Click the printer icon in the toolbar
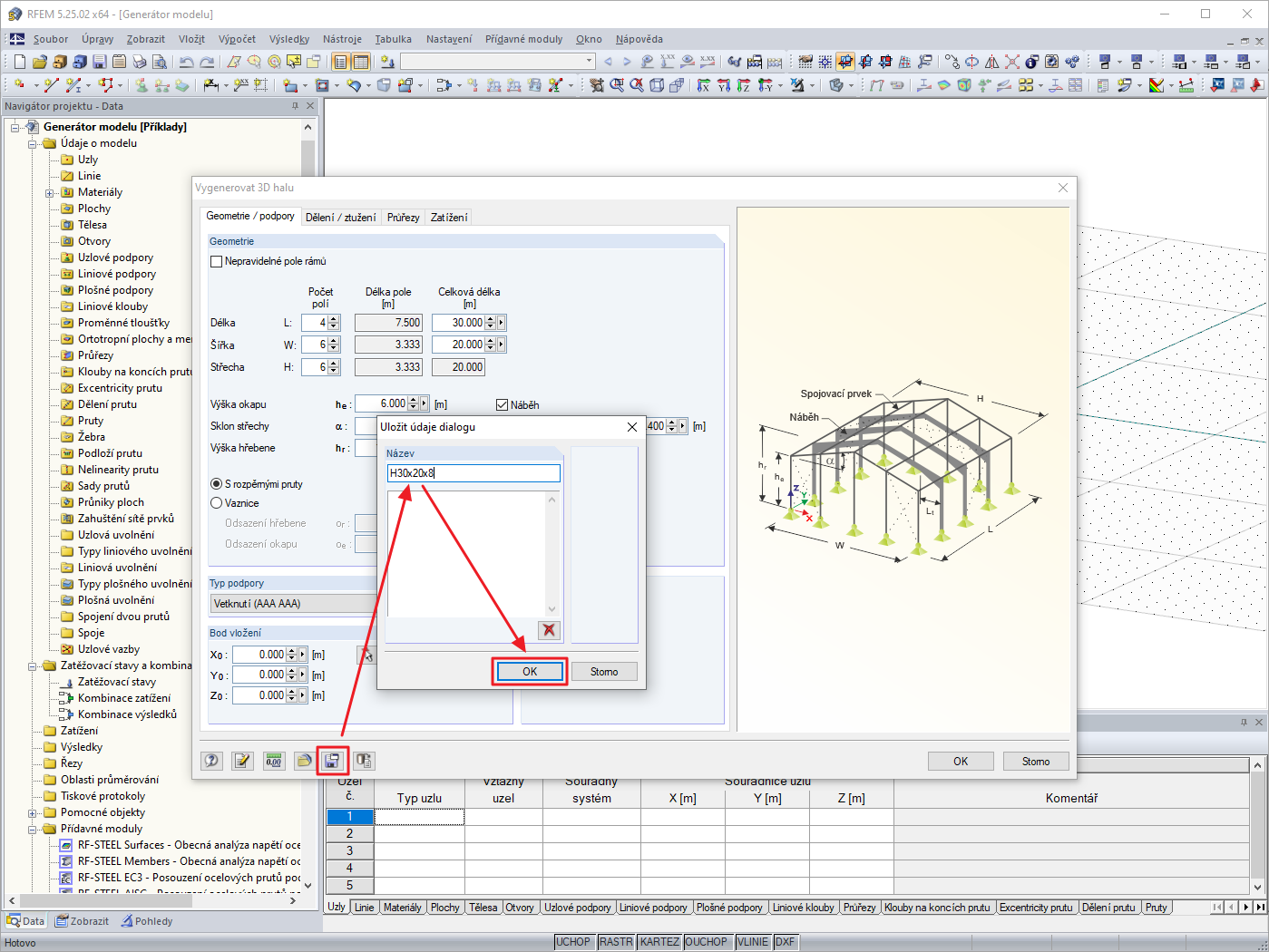The image size is (1269, 952). click(x=139, y=62)
